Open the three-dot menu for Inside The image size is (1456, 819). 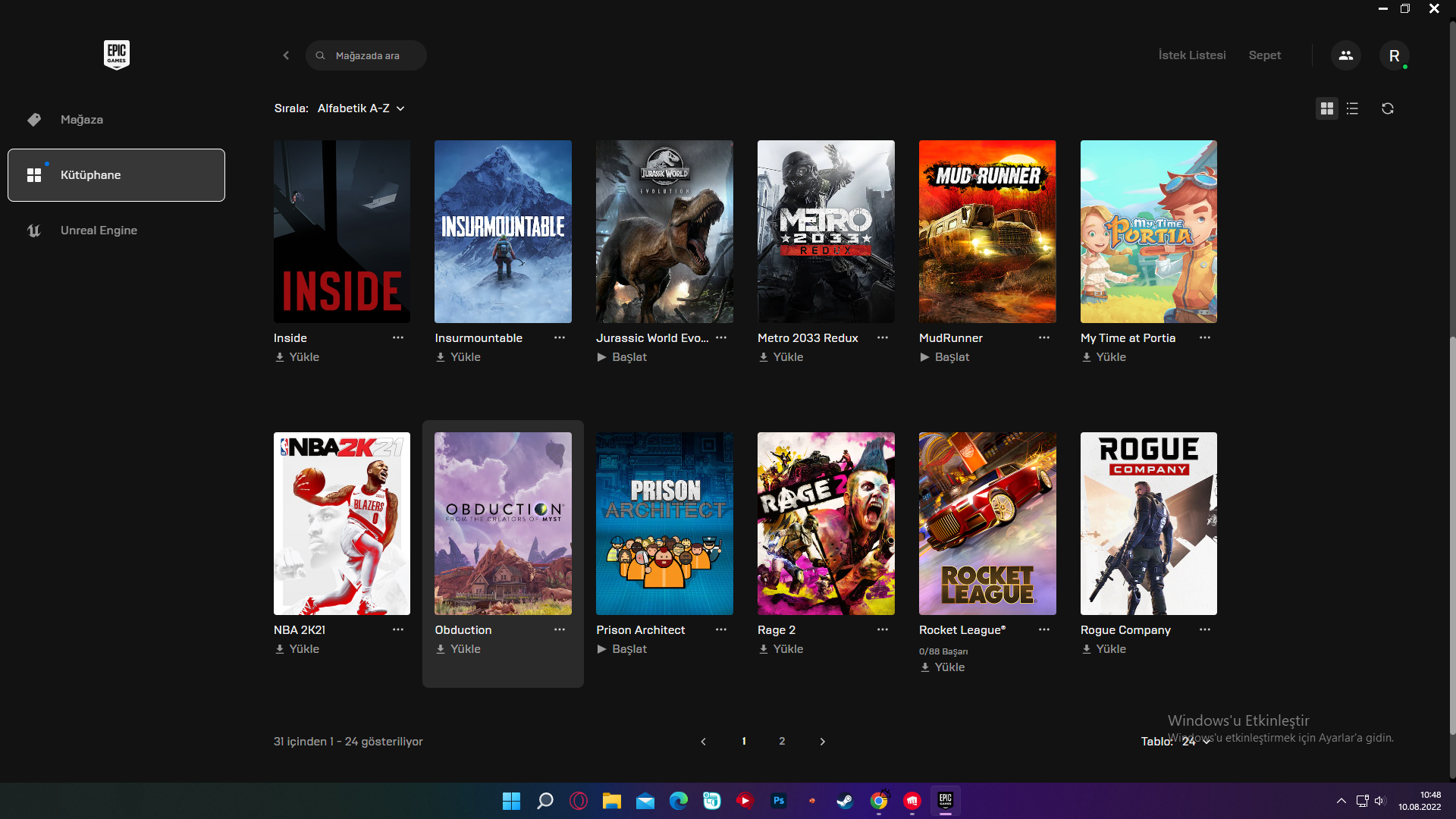pyautogui.click(x=397, y=337)
